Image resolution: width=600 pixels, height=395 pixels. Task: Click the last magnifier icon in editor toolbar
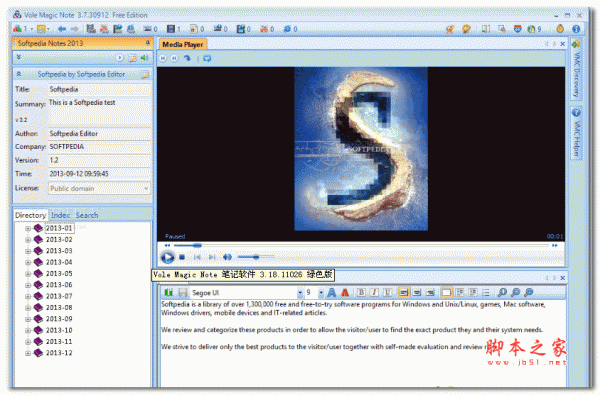[528, 293]
